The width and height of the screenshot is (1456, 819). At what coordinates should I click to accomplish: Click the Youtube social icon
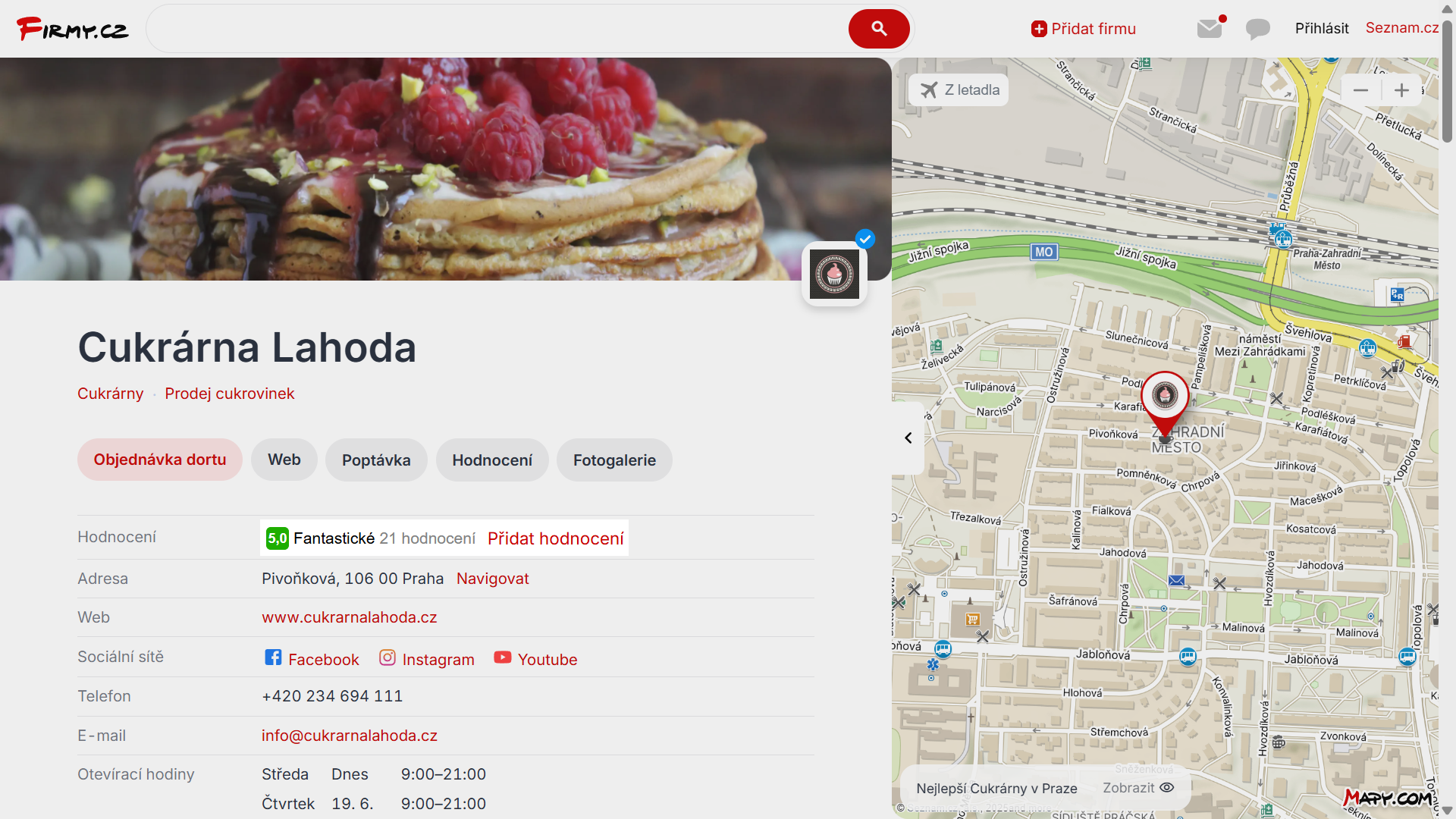pos(503,657)
